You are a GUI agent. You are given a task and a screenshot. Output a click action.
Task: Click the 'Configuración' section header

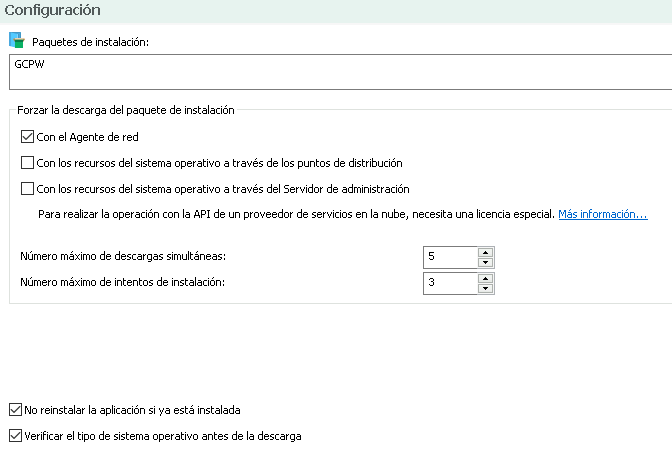pos(51,9)
